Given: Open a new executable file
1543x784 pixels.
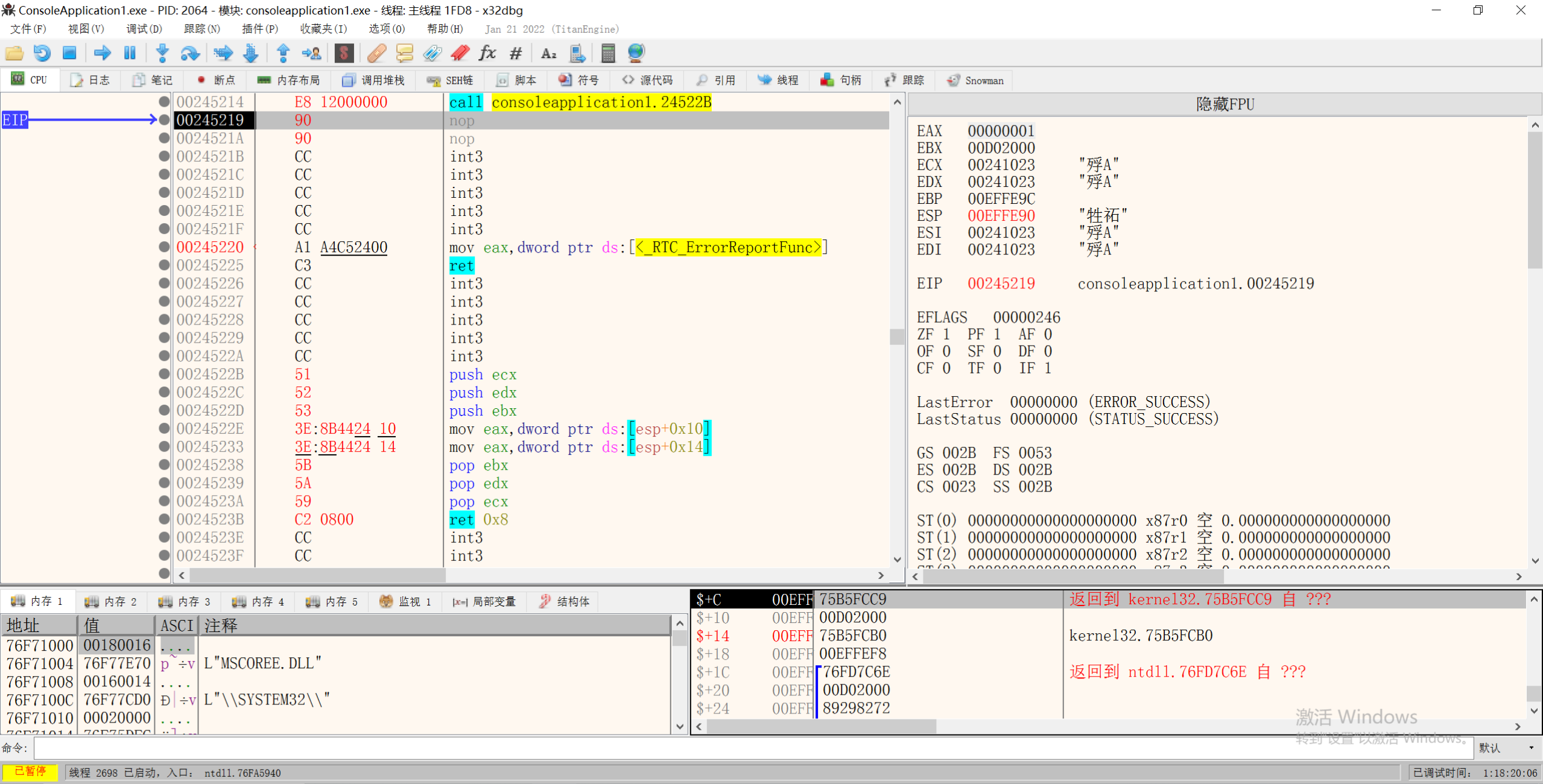Looking at the screenshot, I should tap(13, 53).
